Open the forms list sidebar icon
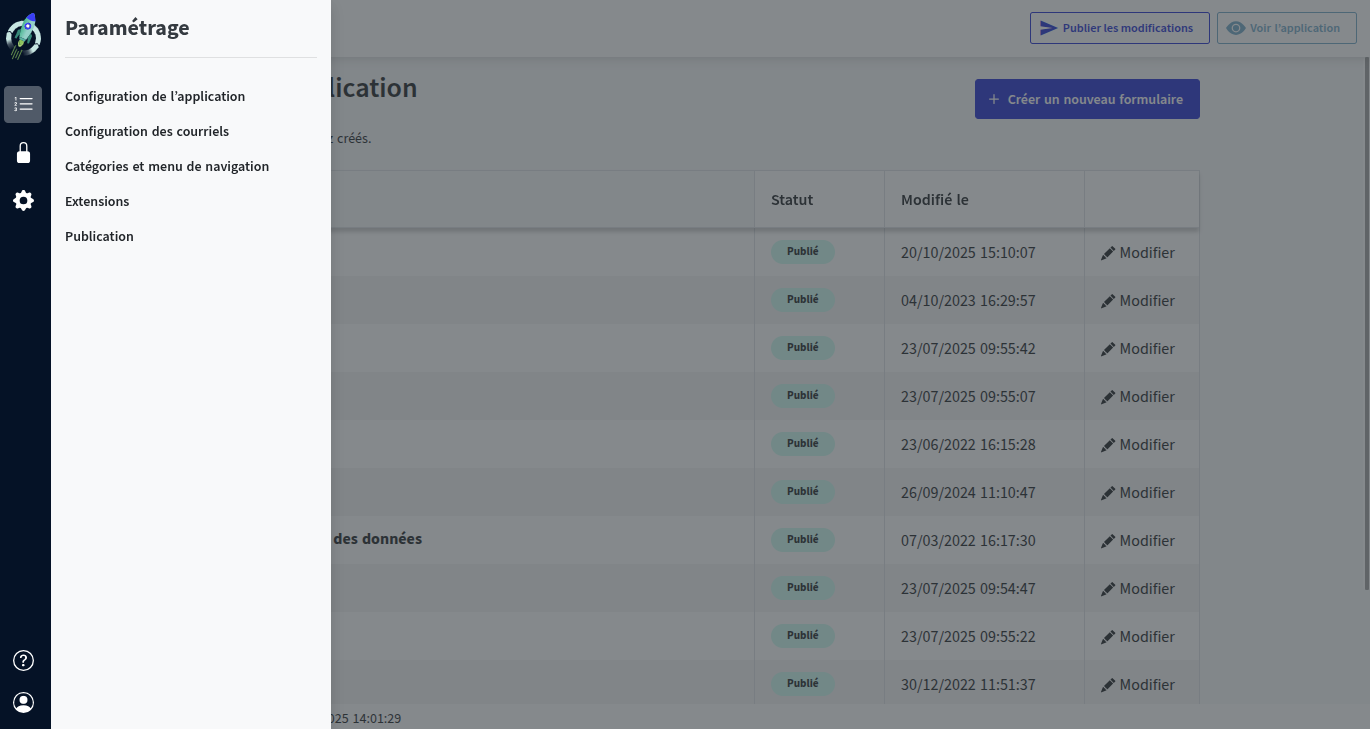The height and width of the screenshot is (729, 1370). point(23,104)
